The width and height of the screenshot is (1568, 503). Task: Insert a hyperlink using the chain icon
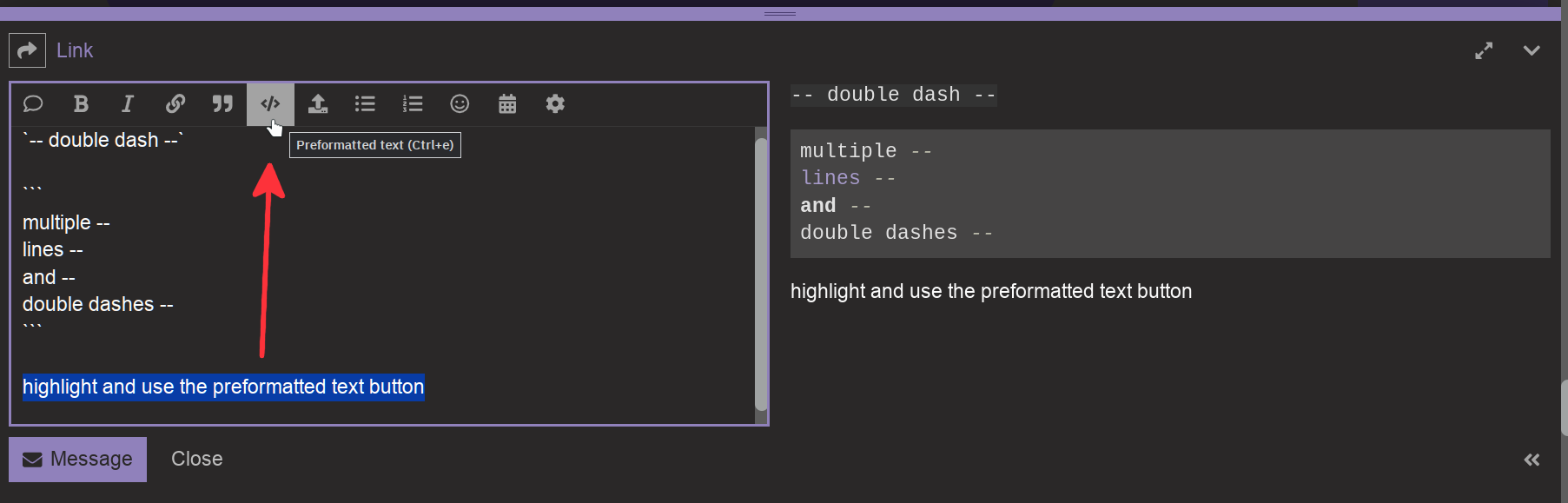tap(175, 104)
